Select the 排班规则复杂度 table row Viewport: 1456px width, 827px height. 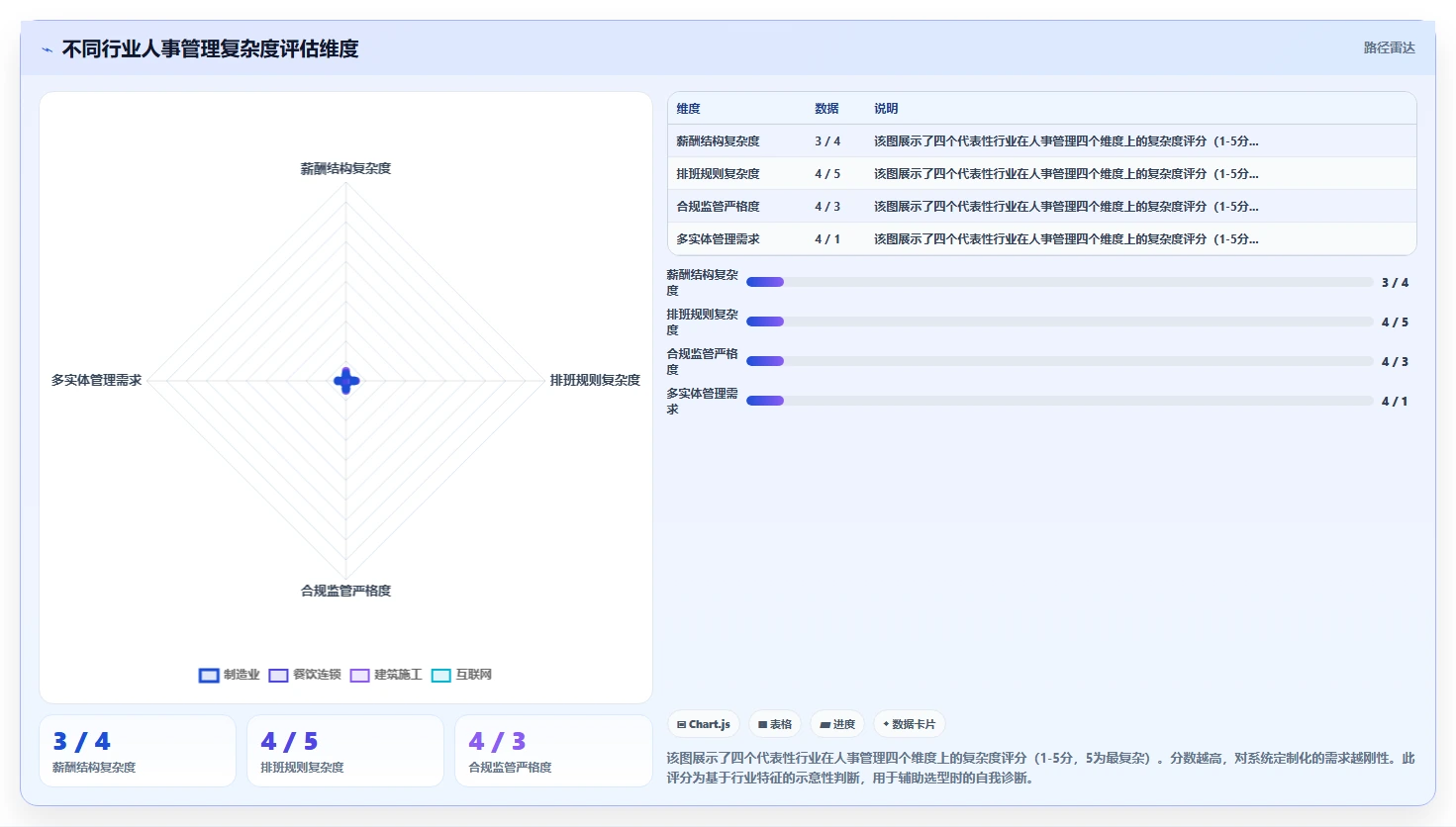click(x=1042, y=174)
